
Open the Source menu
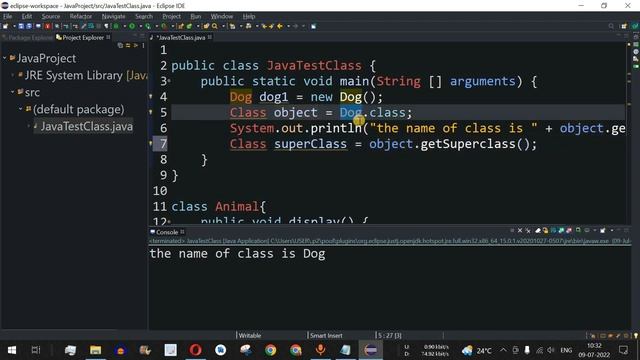51,16
